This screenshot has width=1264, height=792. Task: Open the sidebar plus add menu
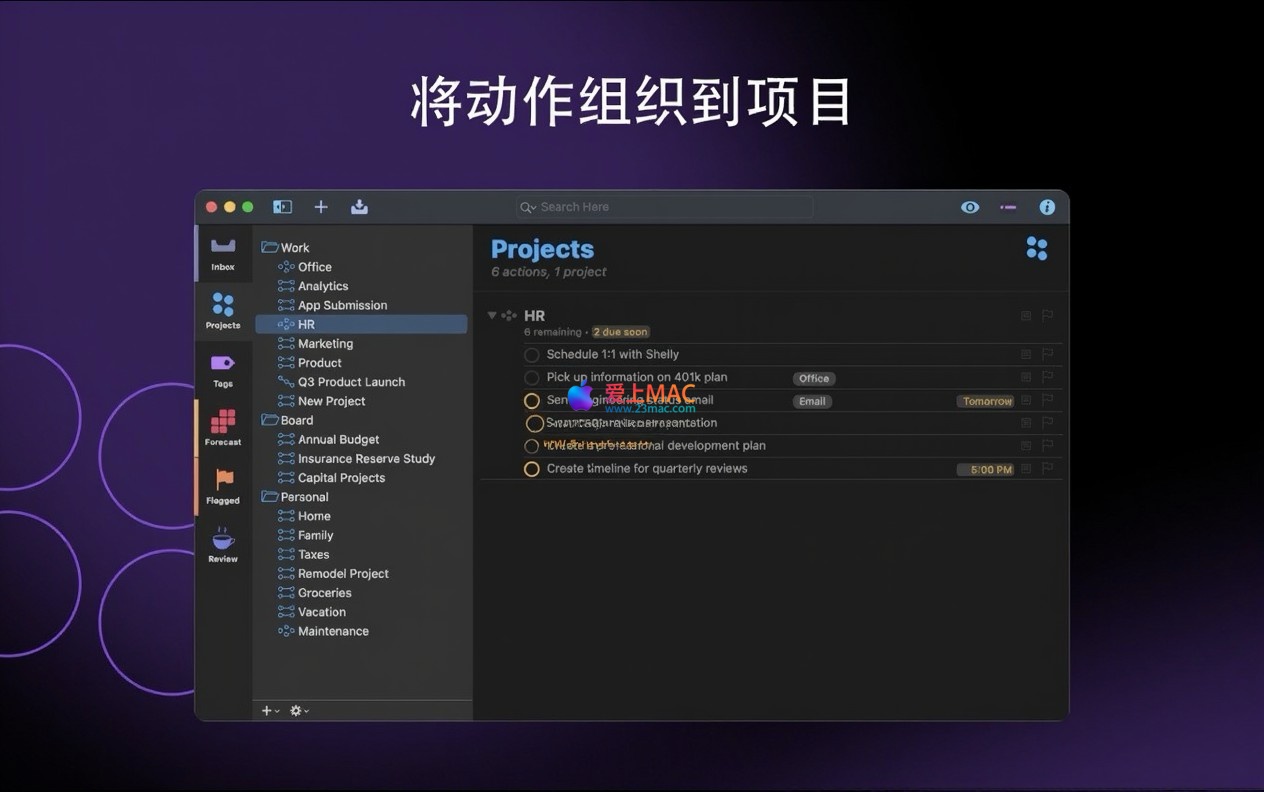click(270, 711)
